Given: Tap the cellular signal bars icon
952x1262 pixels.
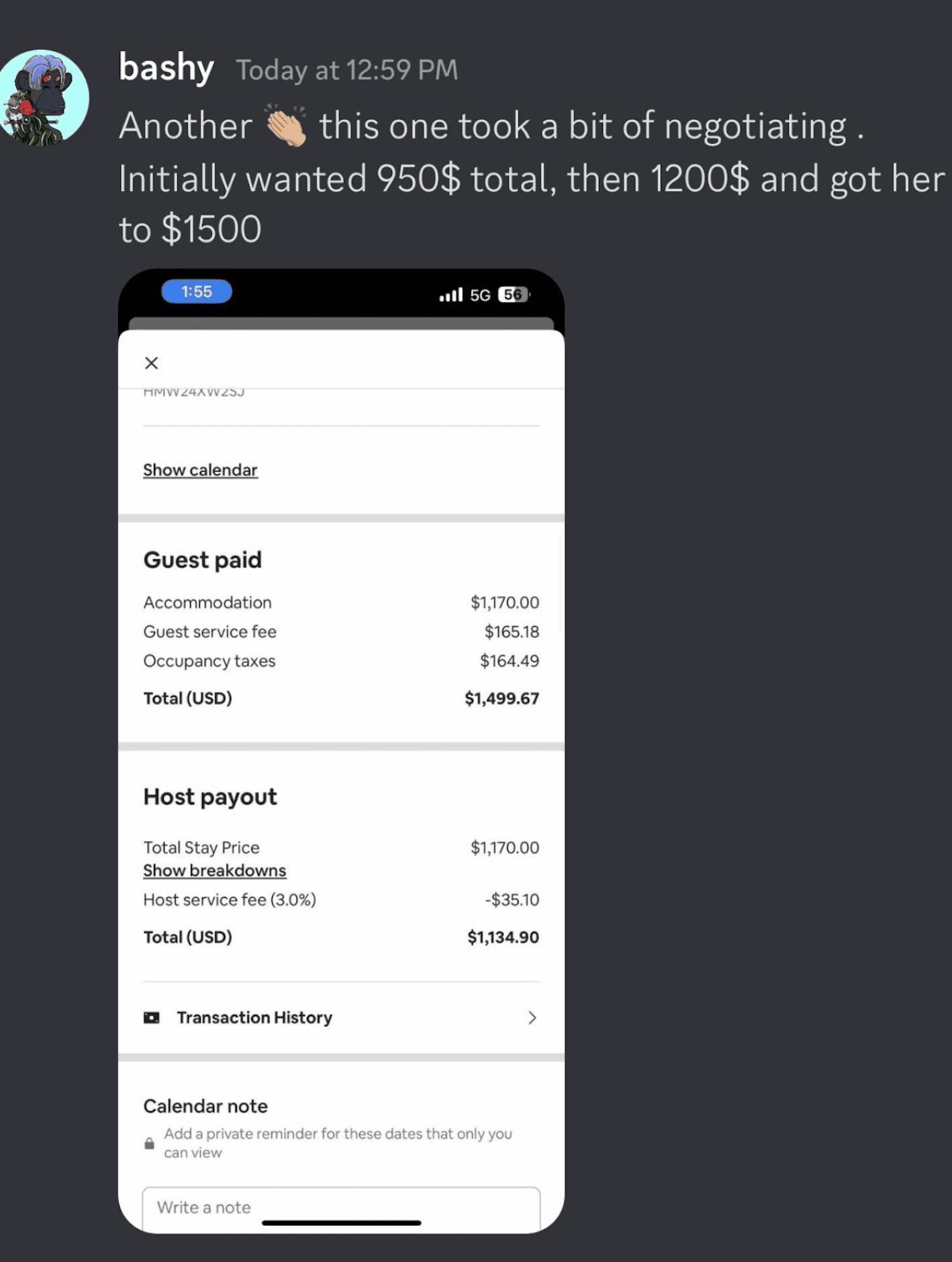Looking at the screenshot, I should (x=451, y=295).
